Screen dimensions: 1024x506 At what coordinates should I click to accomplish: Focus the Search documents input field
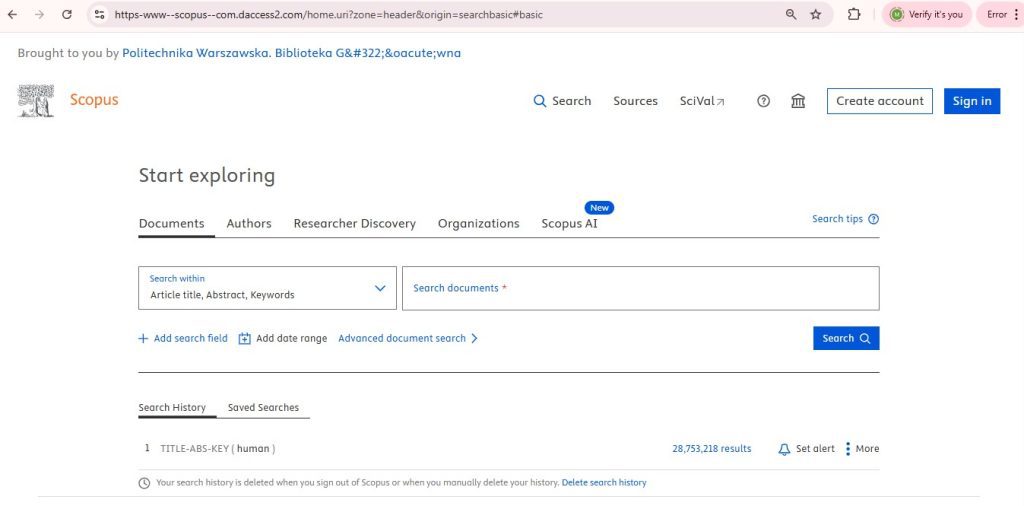coord(640,288)
